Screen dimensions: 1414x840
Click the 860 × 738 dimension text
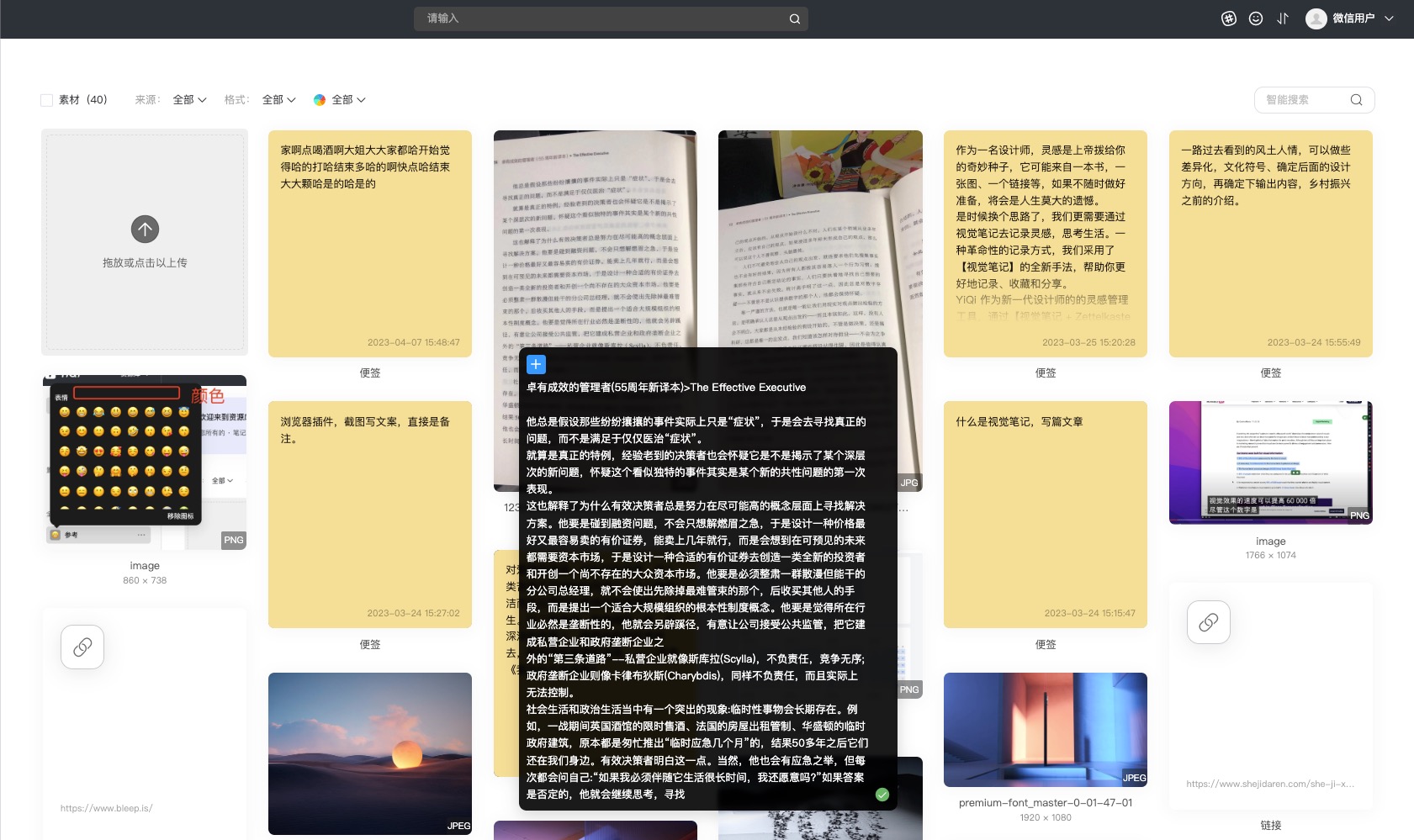coord(145,580)
